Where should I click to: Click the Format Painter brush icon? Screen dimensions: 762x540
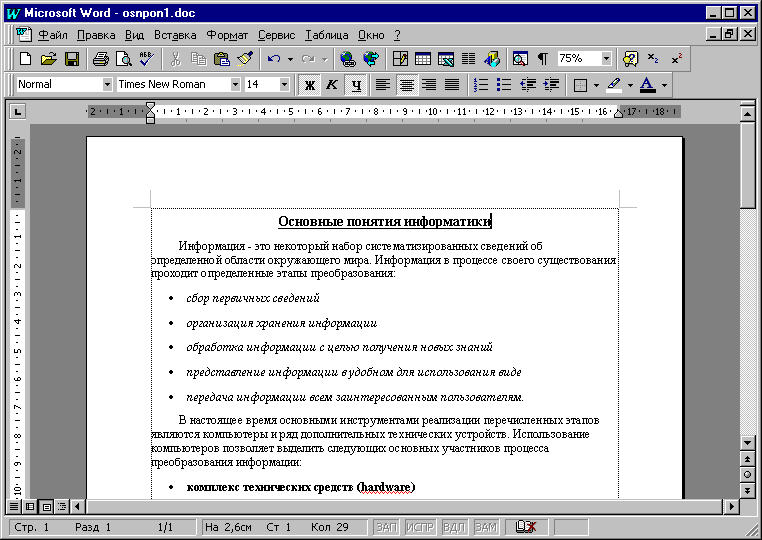tap(244, 59)
